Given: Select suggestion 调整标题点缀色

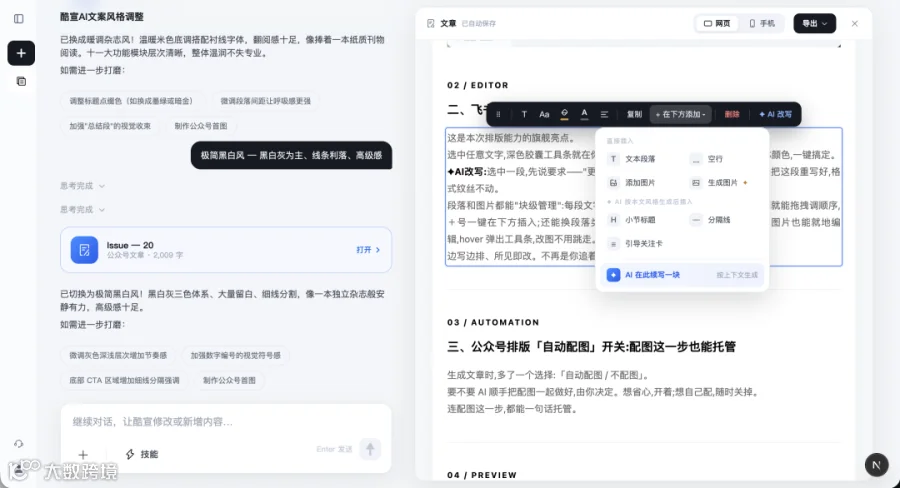Looking at the screenshot, I should (131, 101).
